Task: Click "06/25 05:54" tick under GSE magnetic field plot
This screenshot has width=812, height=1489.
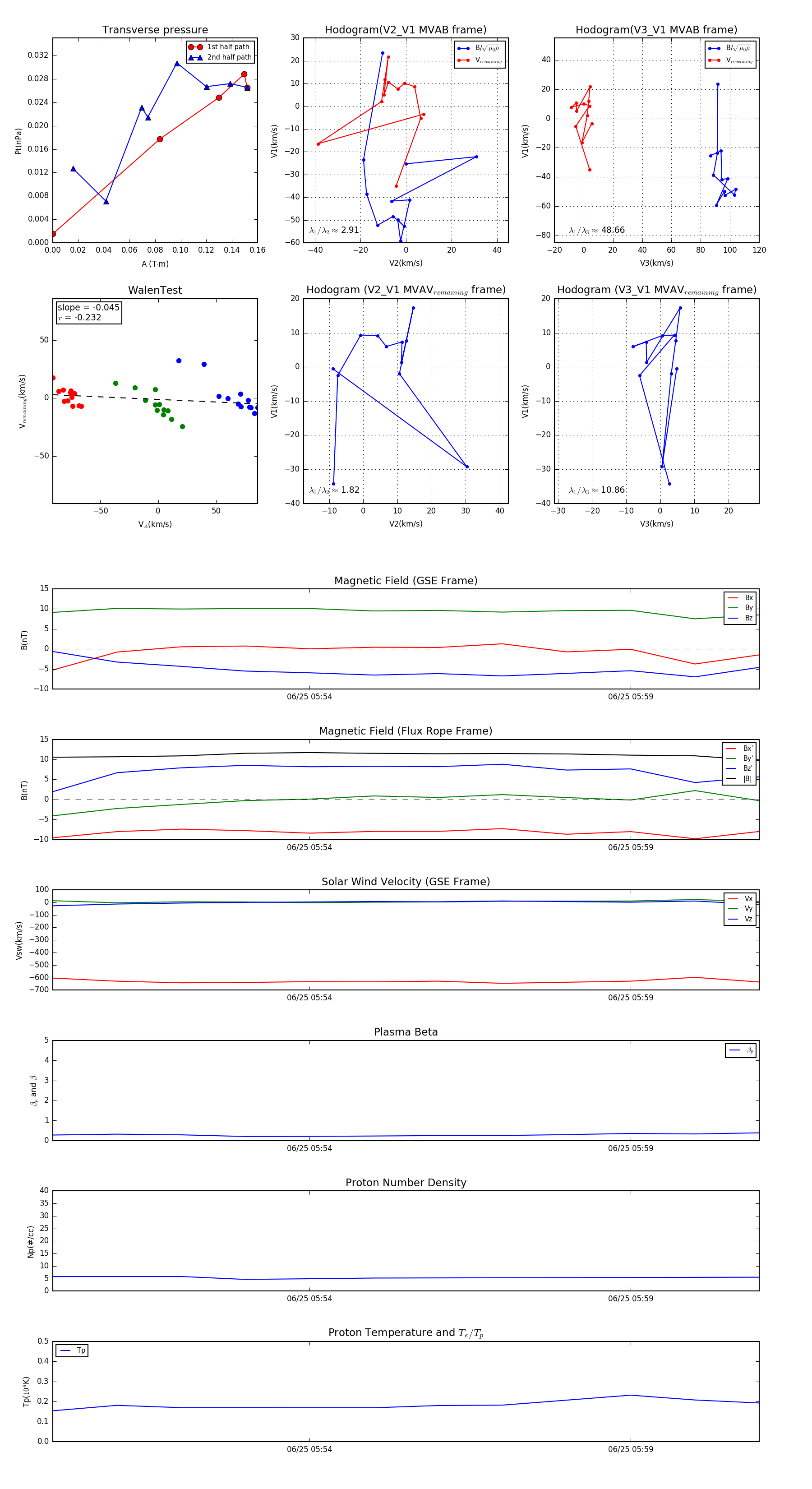Action: pos(309,697)
